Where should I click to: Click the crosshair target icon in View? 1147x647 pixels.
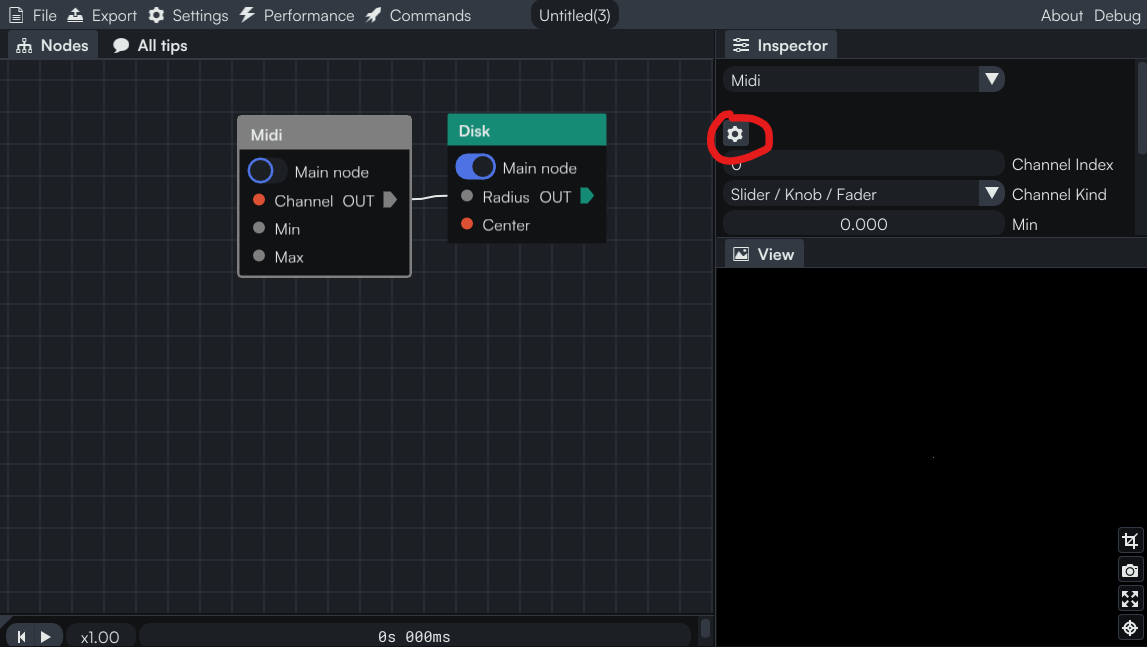click(1130, 628)
